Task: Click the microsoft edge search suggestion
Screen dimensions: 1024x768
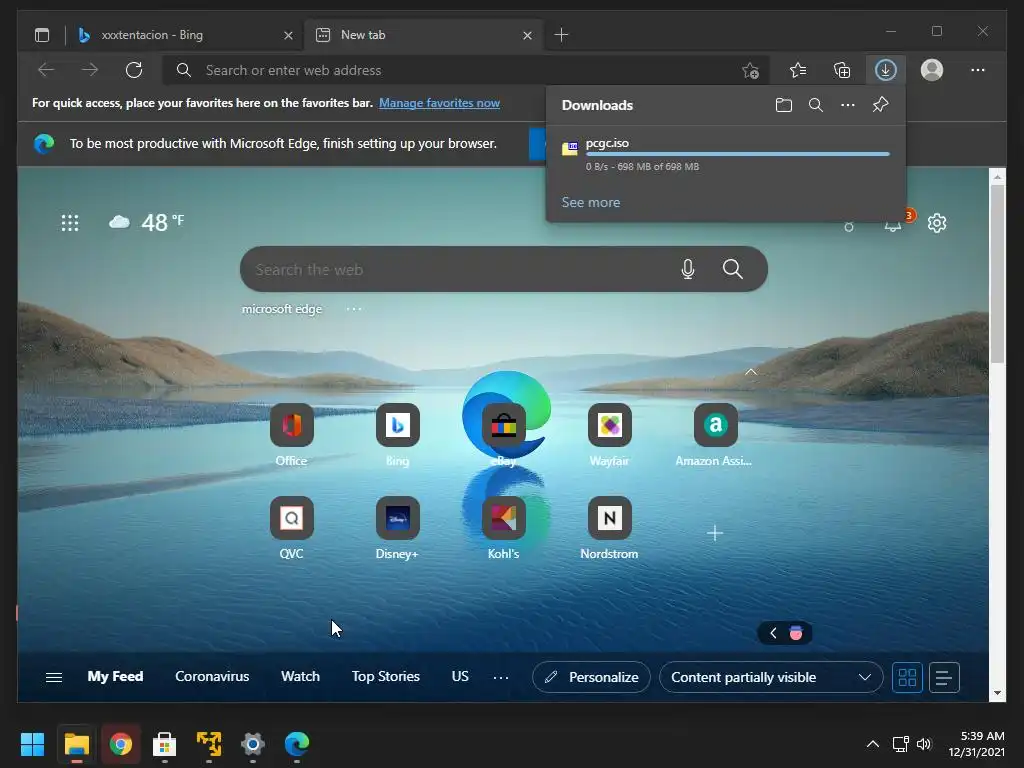Action: pyautogui.click(x=282, y=309)
